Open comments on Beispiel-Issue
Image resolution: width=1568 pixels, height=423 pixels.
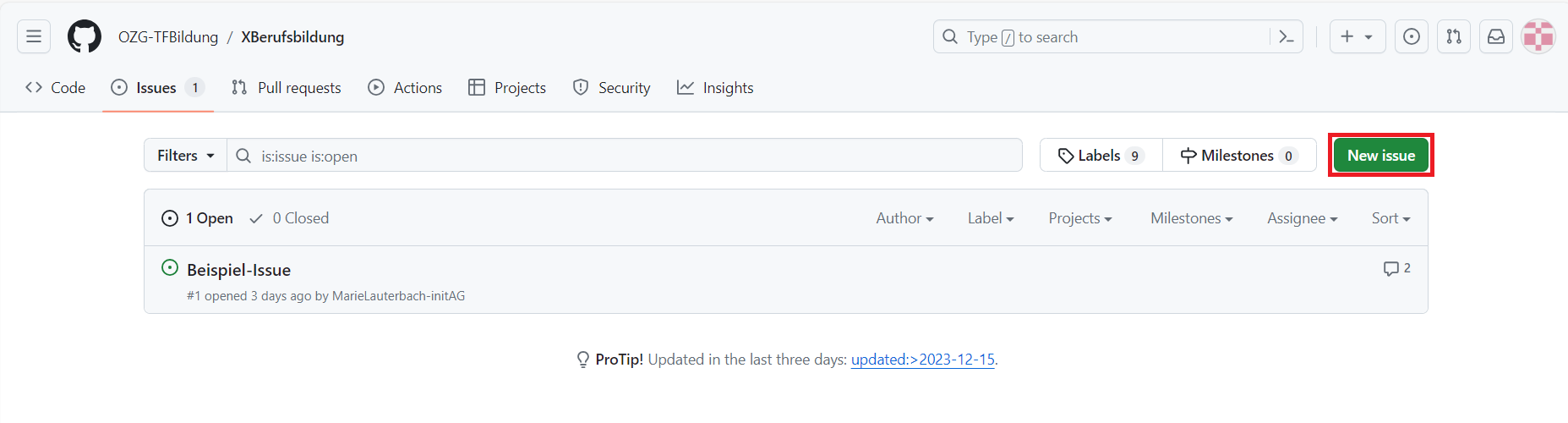tap(1396, 268)
